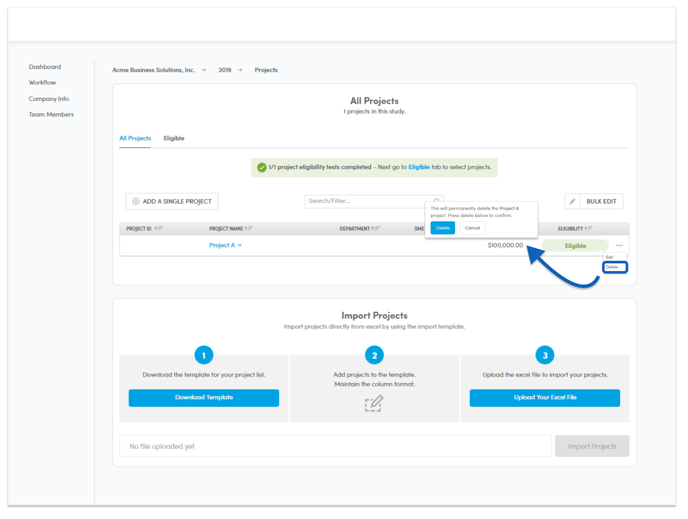Click the Bulk Edit button

[601, 201]
